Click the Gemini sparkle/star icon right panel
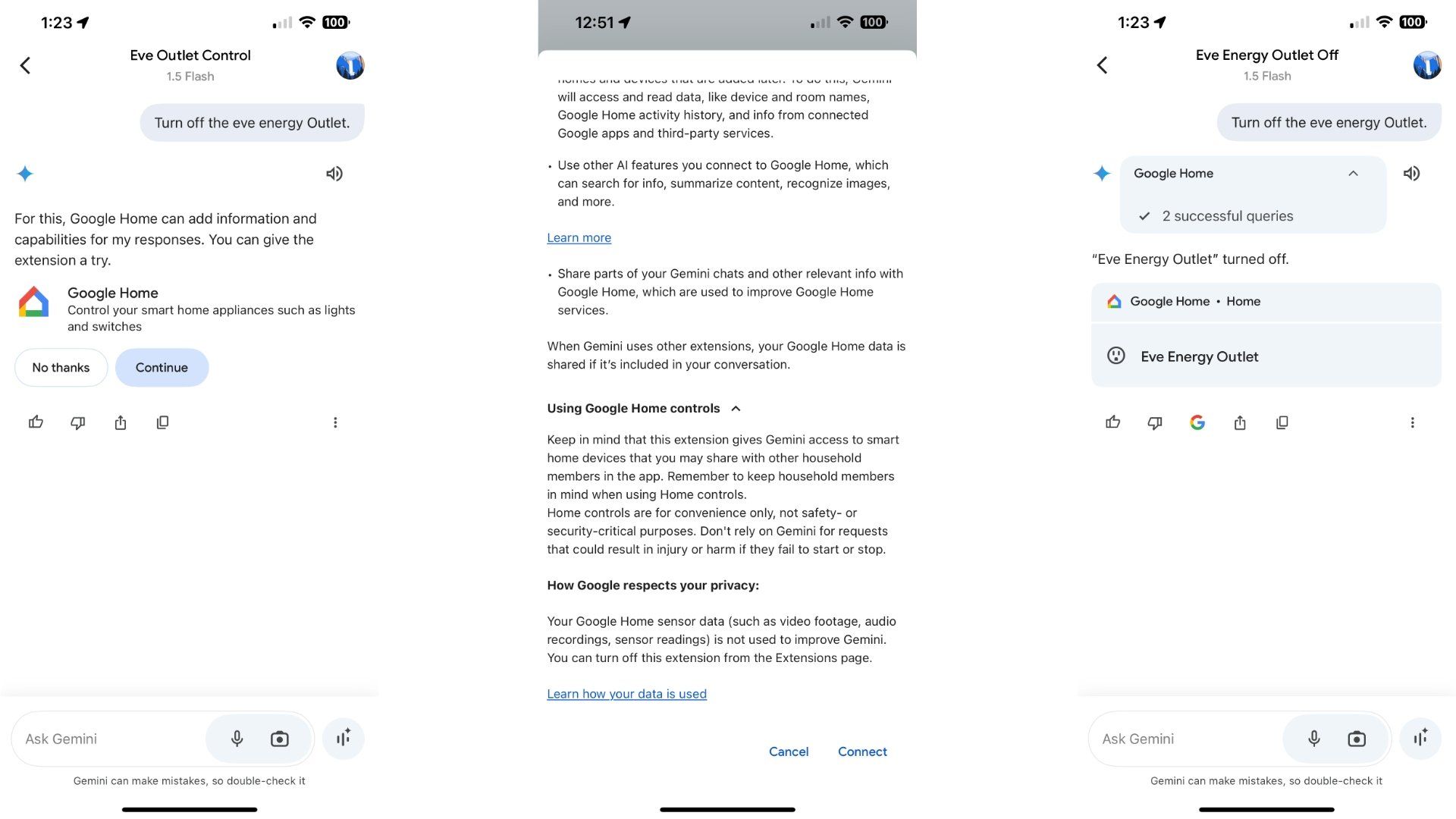This screenshot has width=1456, height=819. (x=1102, y=174)
